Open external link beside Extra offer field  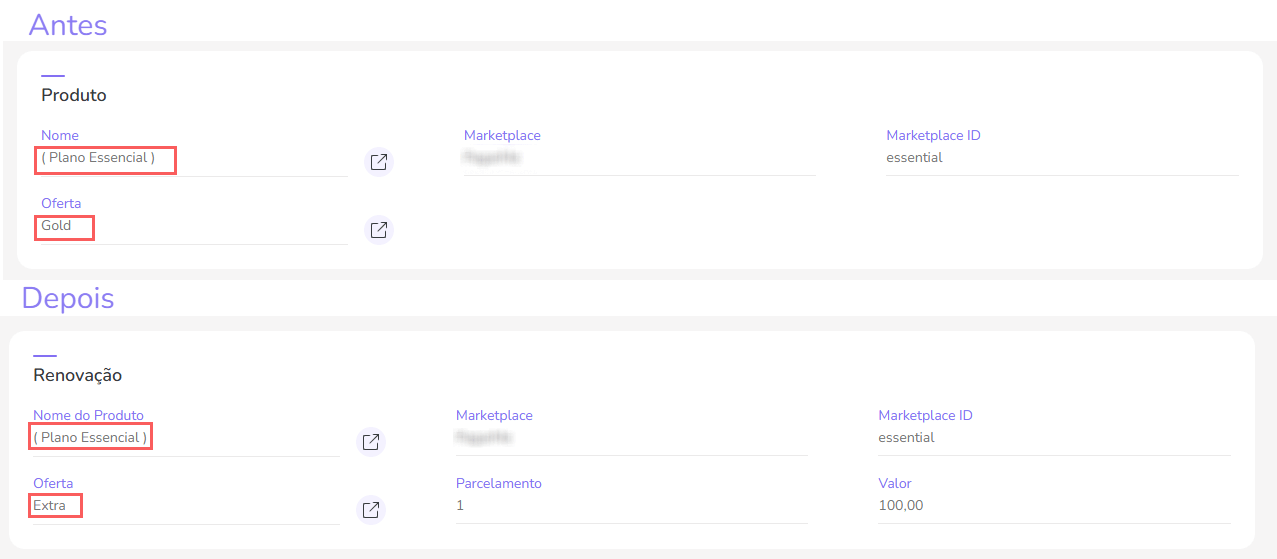[371, 510]
